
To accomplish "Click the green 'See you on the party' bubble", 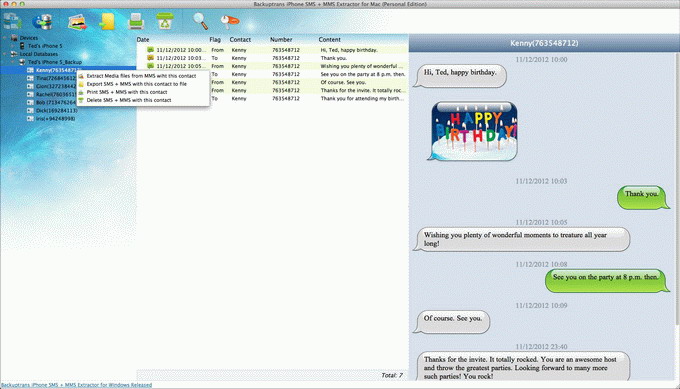I will tap(607, 280).
